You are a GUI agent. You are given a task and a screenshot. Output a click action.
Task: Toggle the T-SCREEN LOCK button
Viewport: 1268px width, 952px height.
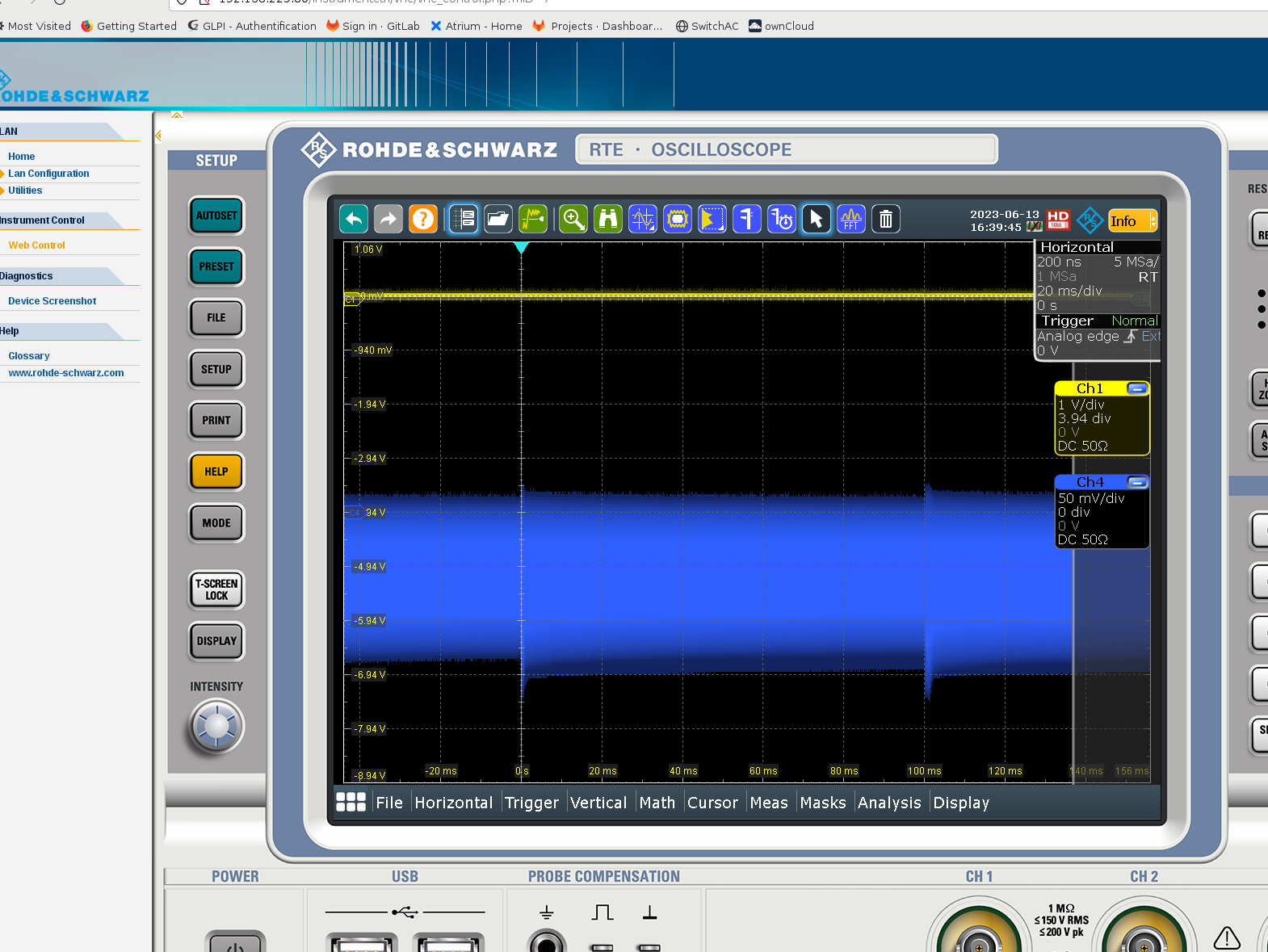point(216,589)
